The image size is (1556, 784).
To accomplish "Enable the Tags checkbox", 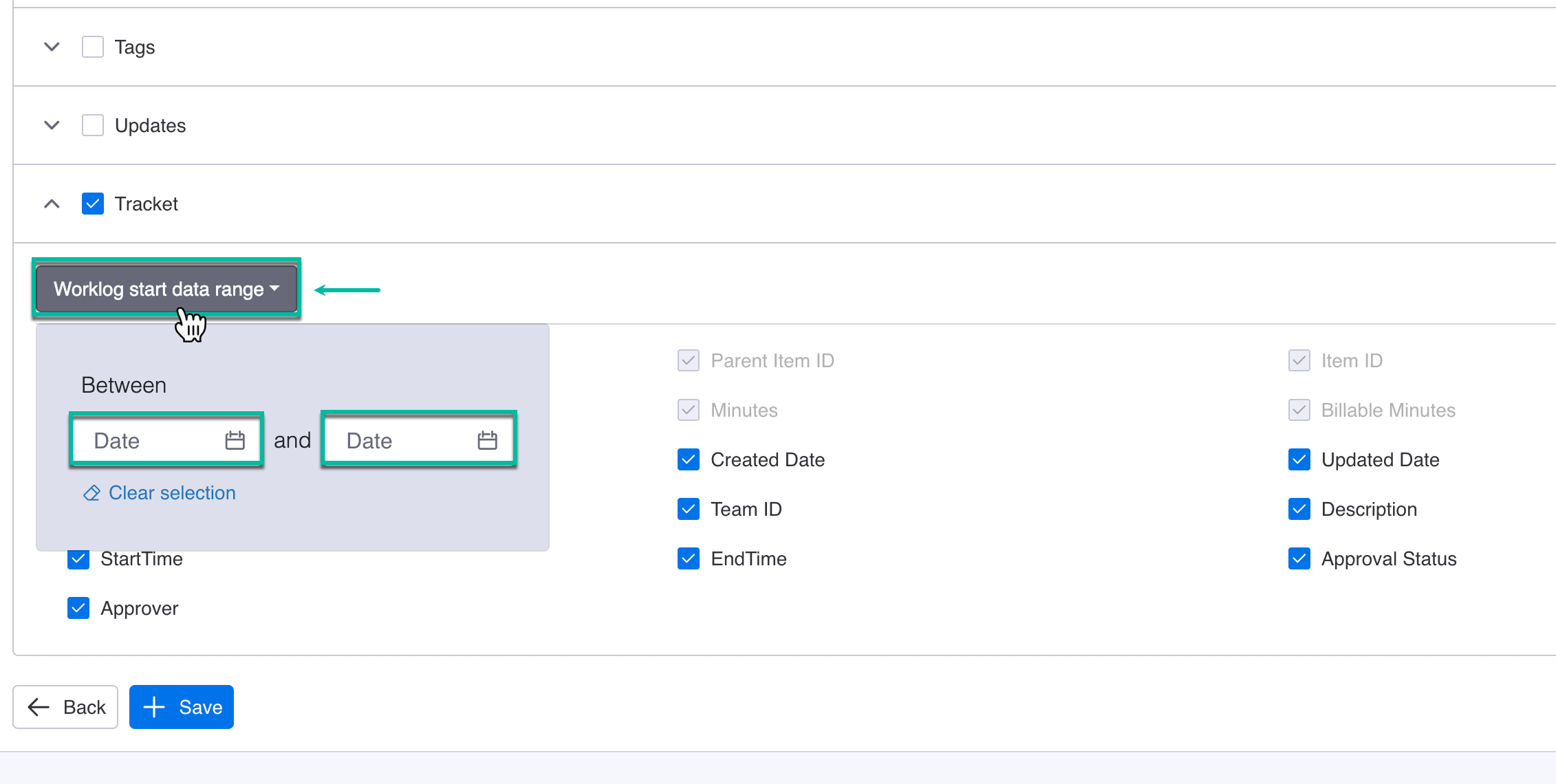I will (92, 46).
